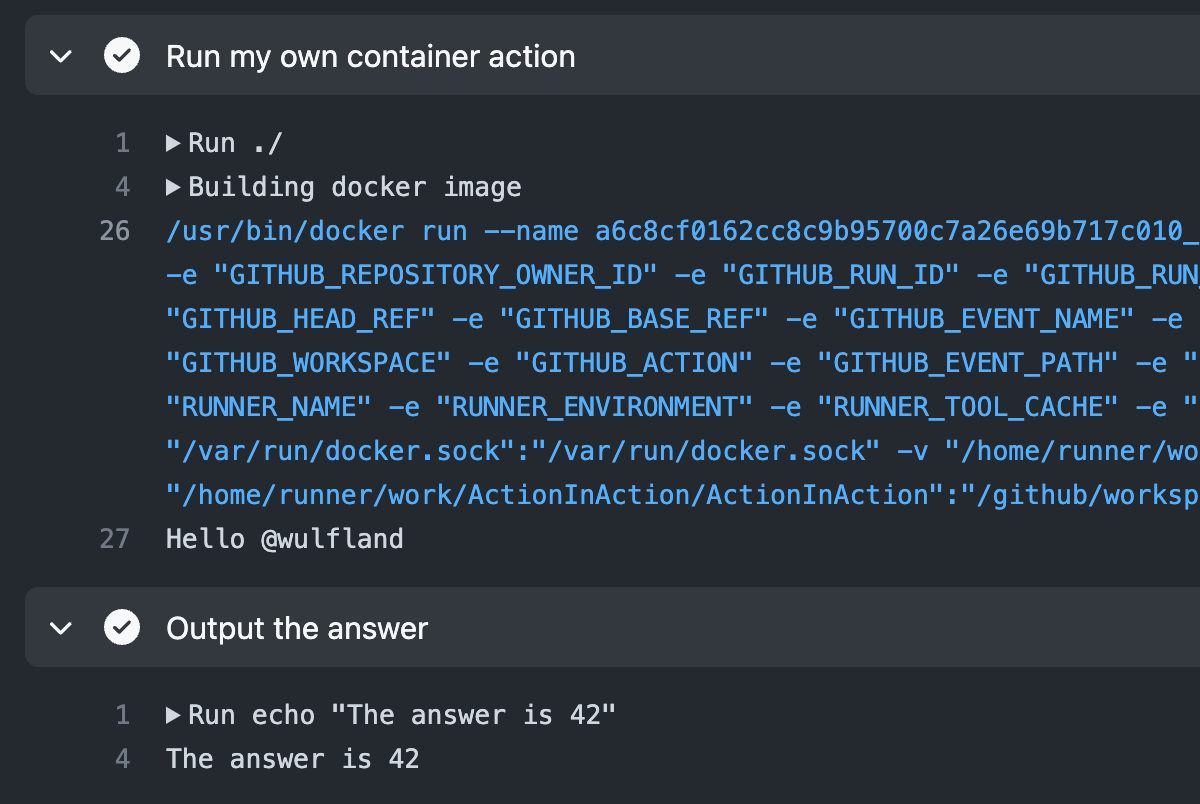This screenshot has height=804, width=1200.
Task: Click line number 4 under 'Output the answer'
Action: click(x=122, y=758)
